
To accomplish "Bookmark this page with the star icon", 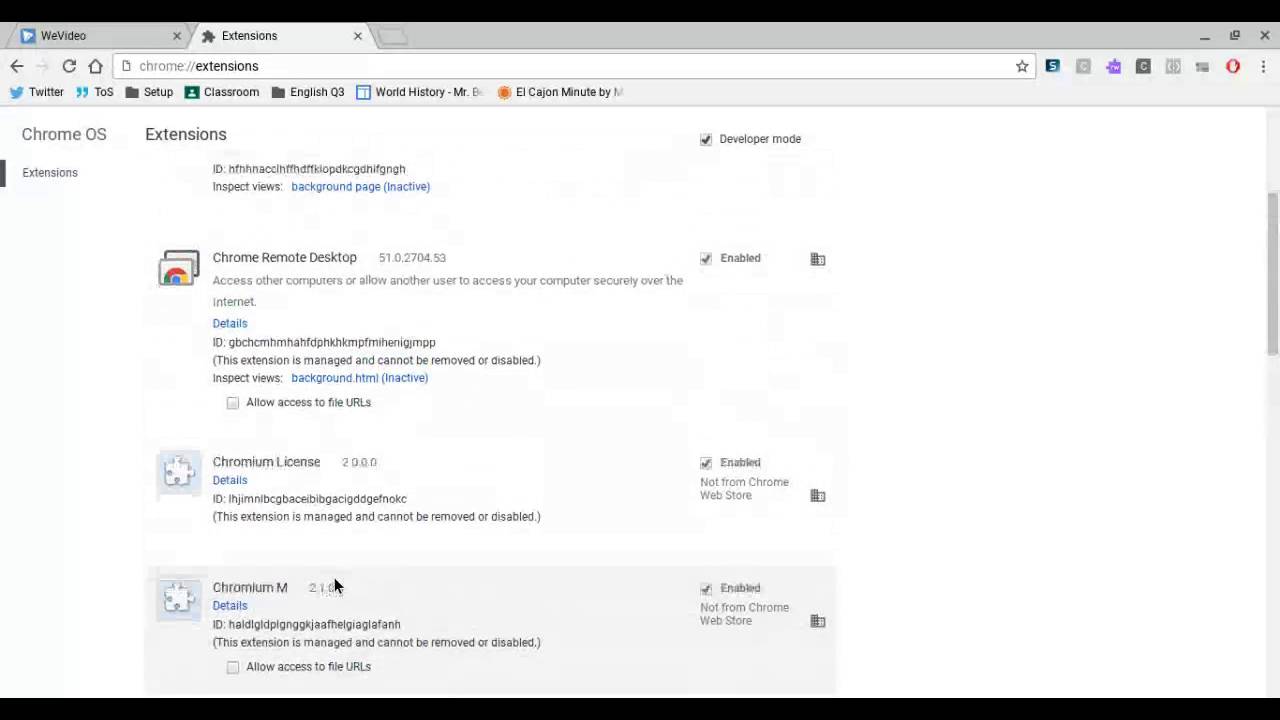I will (1022, 66).
